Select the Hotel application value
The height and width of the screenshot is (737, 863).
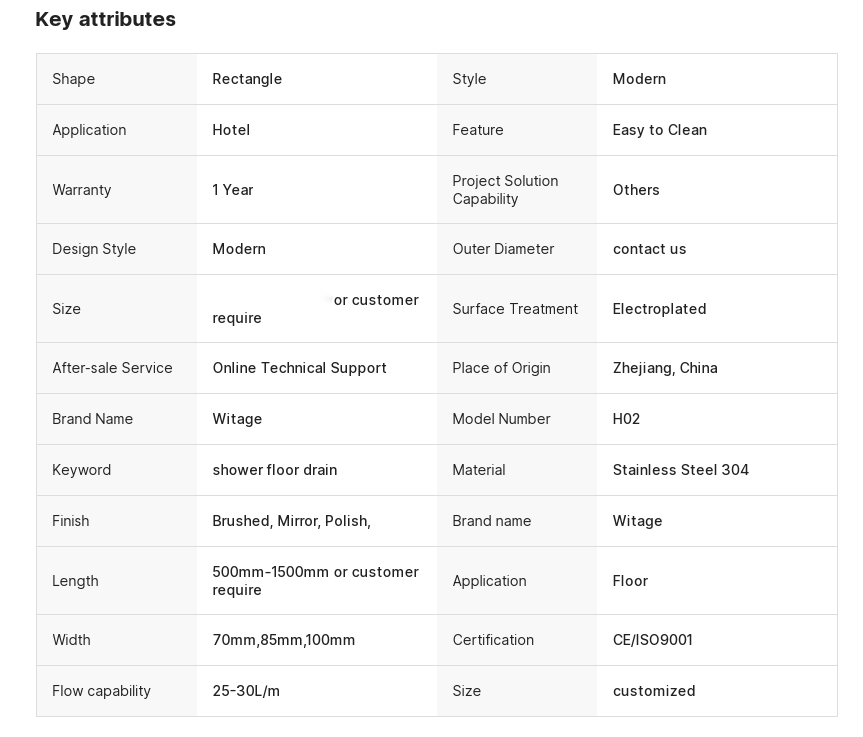point(231,130)
